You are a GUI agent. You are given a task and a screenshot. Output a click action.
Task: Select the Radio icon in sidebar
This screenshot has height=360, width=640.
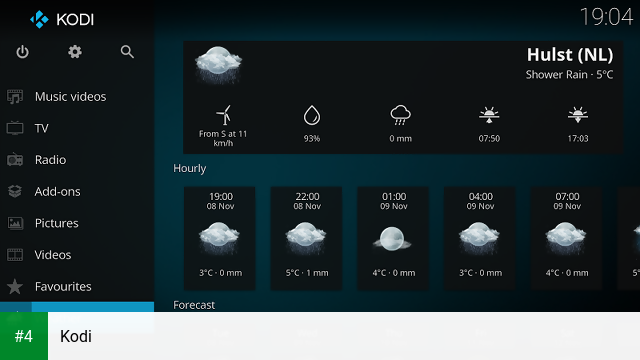coord(15,160)
